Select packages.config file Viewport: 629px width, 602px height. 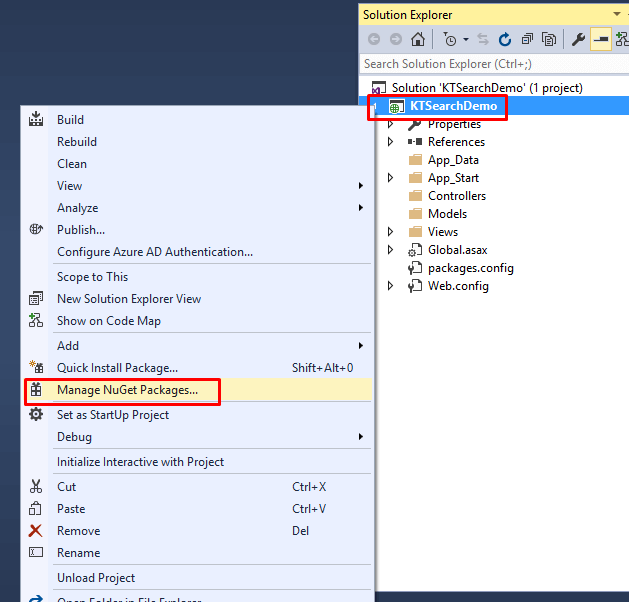[x=471, y=268]
